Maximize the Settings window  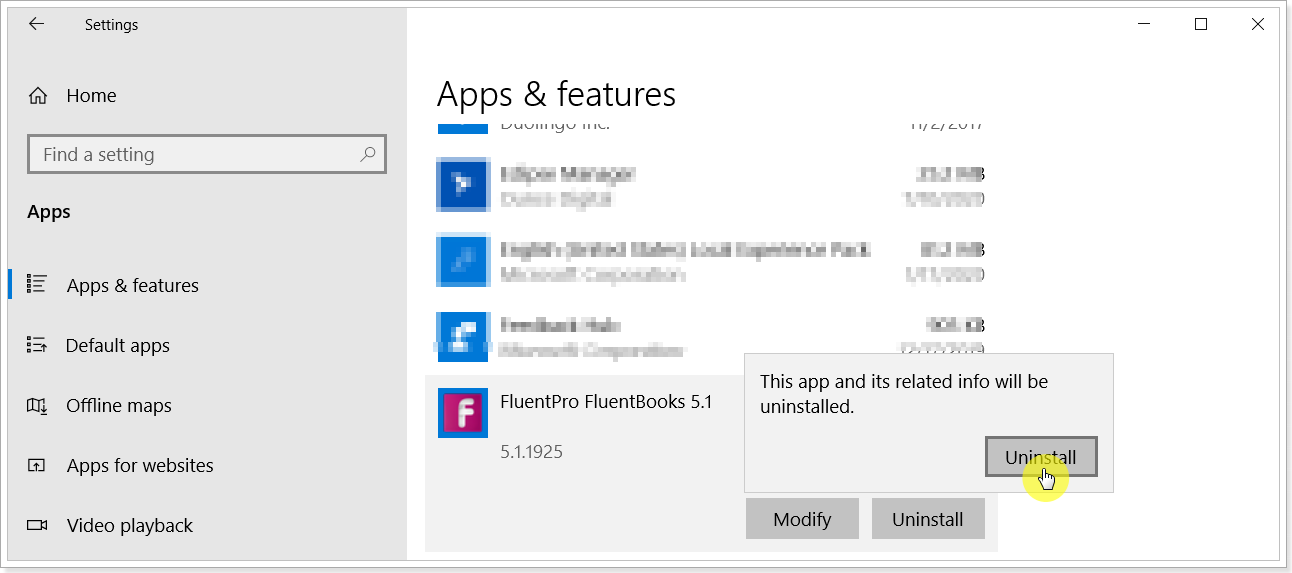[x=1201, y=24]
